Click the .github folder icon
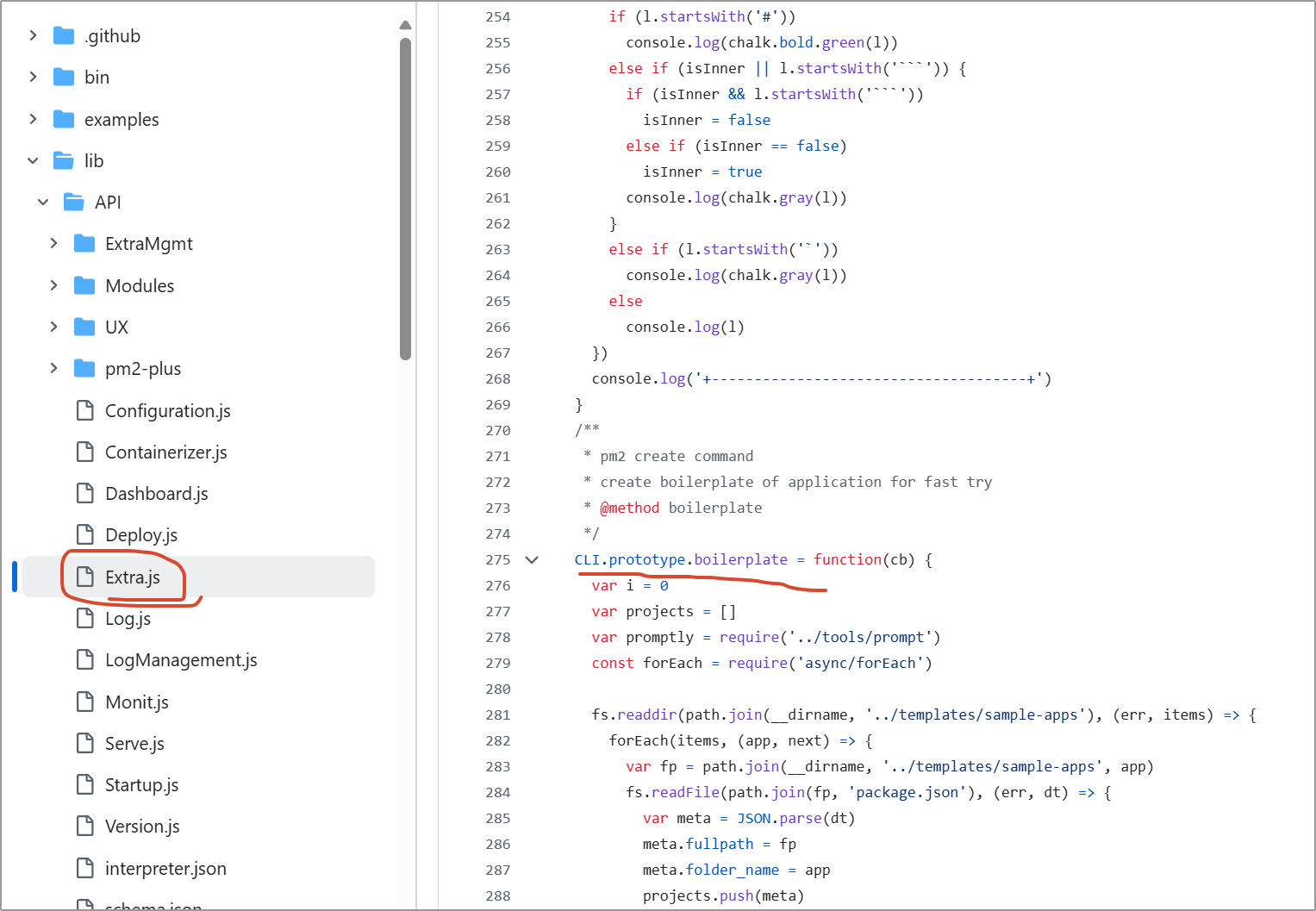The height and width of the screenshot is (911, 1316). point(64,35)
